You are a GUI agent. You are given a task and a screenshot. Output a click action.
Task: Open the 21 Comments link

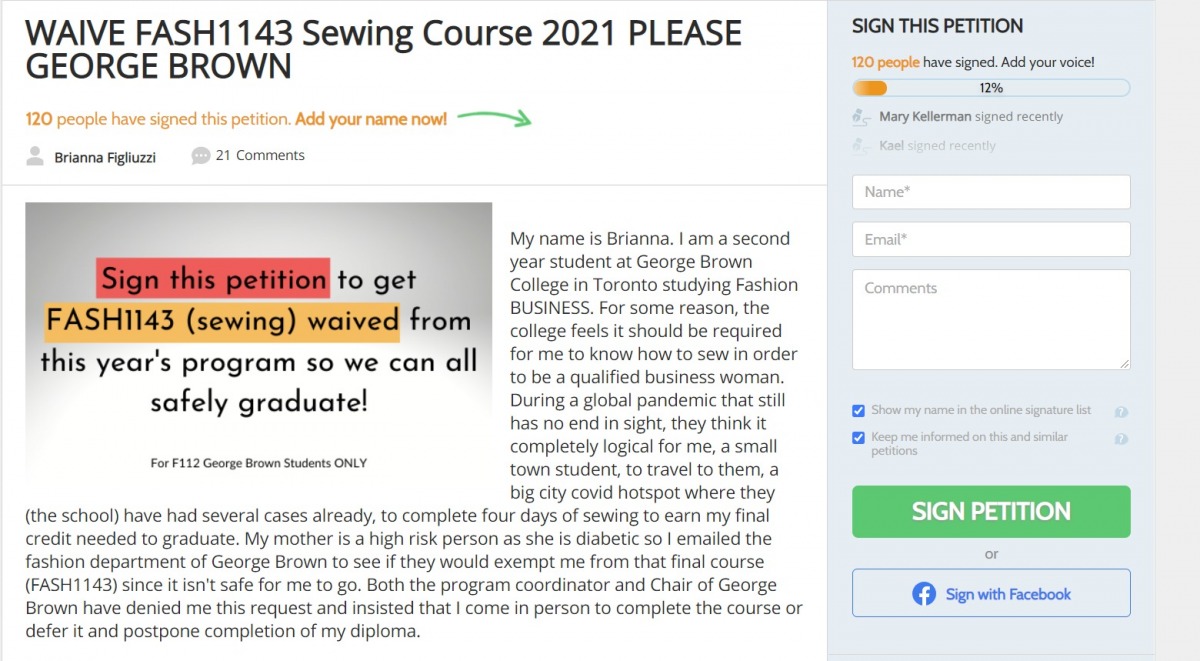(260, 155)
